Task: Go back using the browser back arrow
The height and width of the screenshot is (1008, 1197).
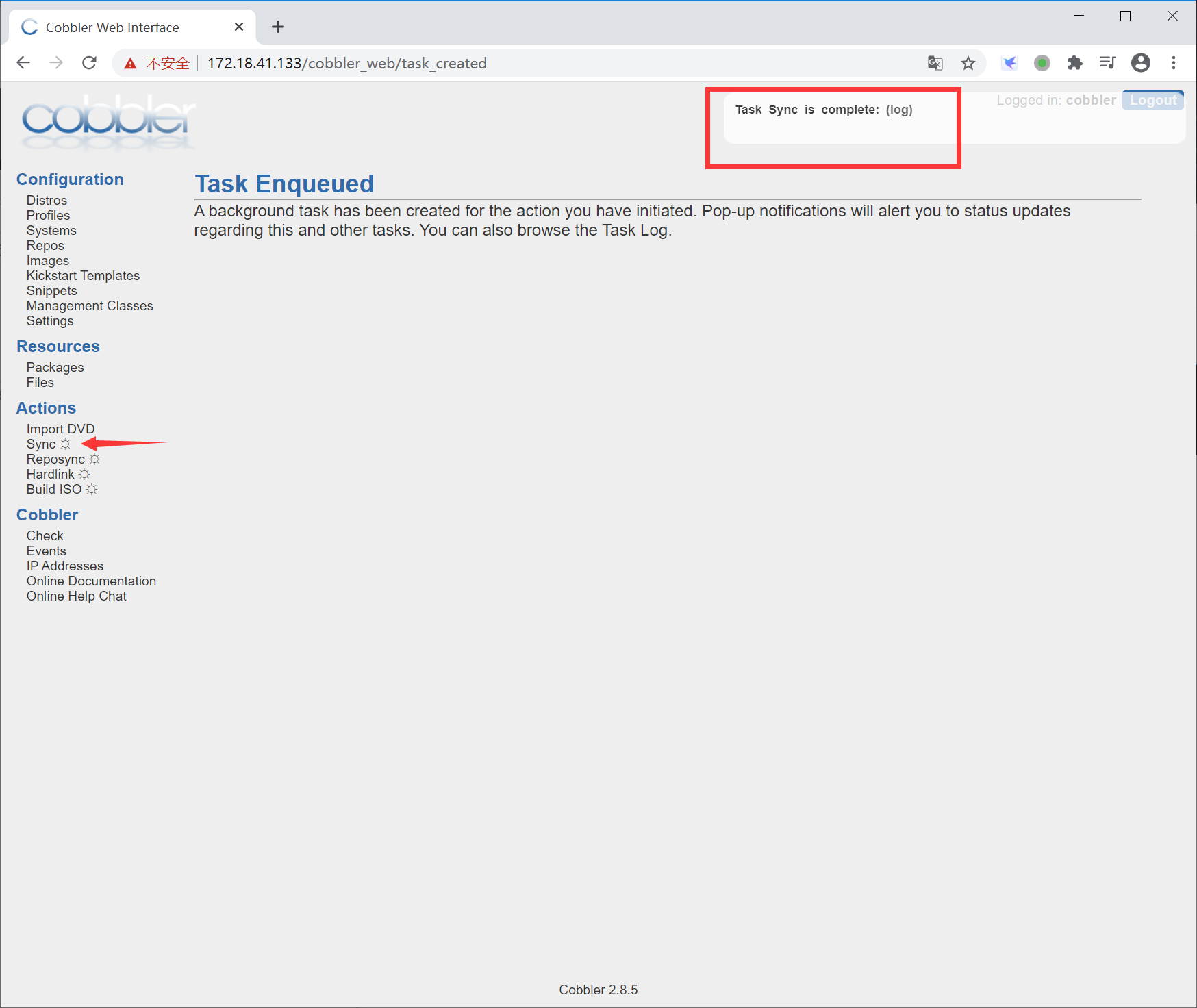Action: 23,63
